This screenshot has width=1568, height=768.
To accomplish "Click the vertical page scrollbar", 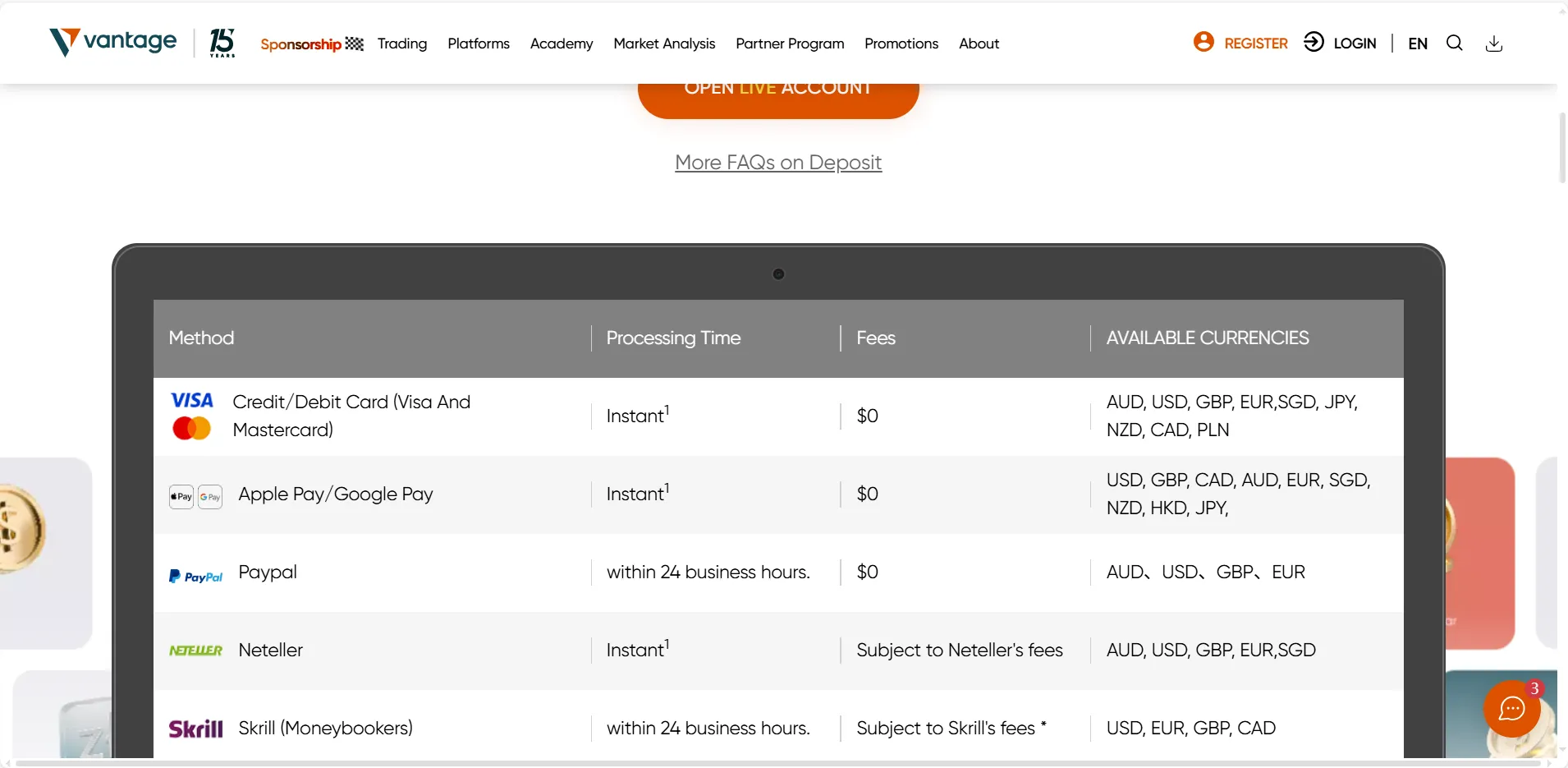I will click(1562, 148).
